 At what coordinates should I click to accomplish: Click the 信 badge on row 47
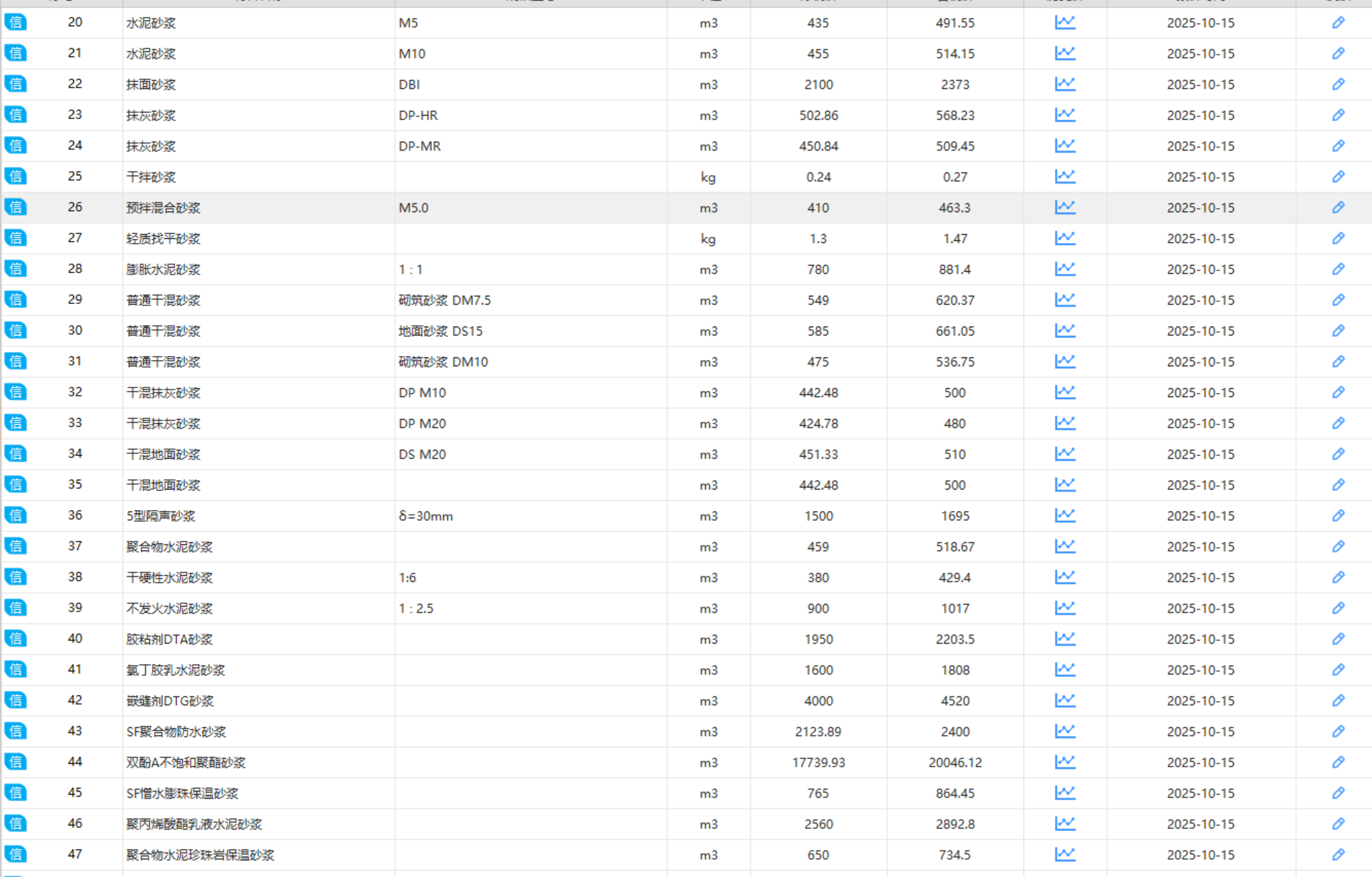coord(15,854)
